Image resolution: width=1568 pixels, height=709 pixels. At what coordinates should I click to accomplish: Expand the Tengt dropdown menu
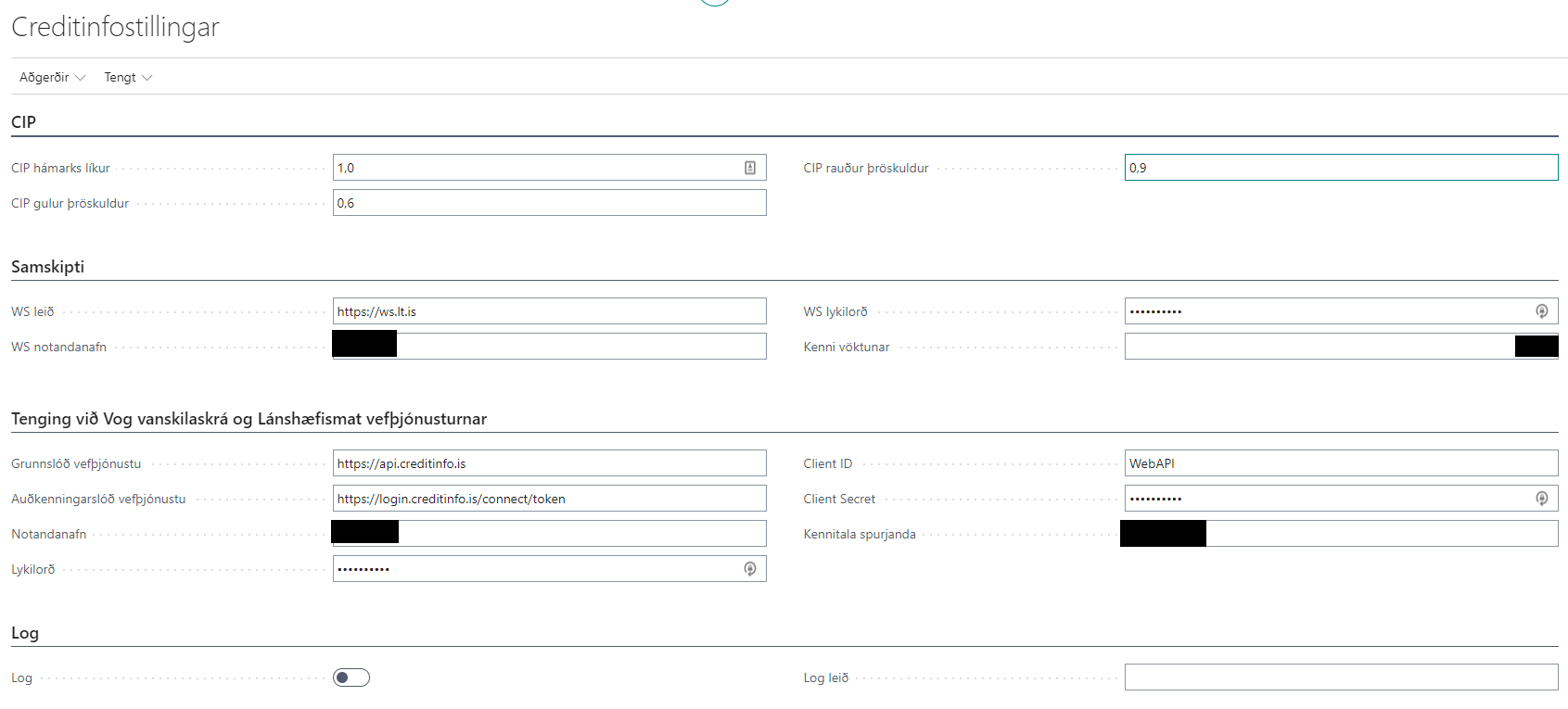click(x=127, y=77)
